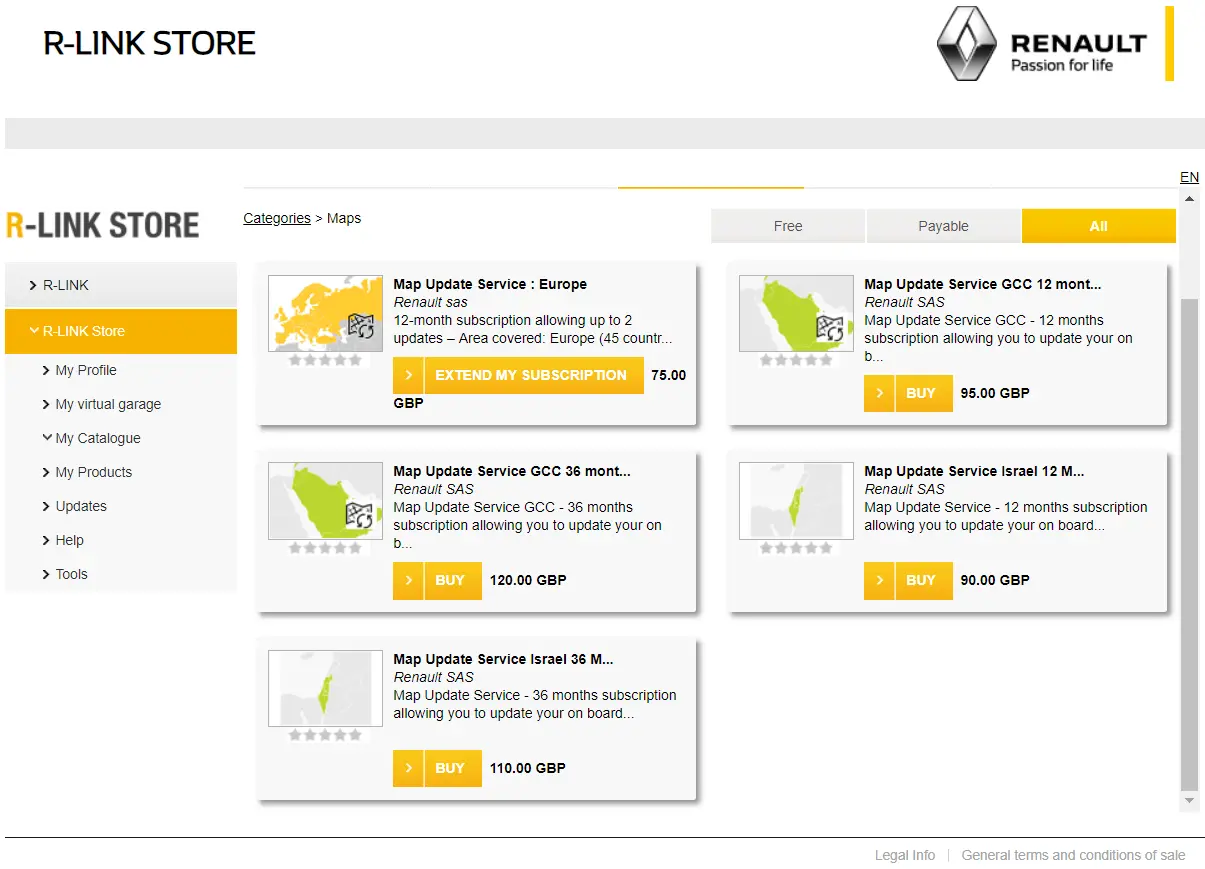1205x869 pixels.
Task: Open Israel 36 months map thumbnail
Action: [325, 688]
